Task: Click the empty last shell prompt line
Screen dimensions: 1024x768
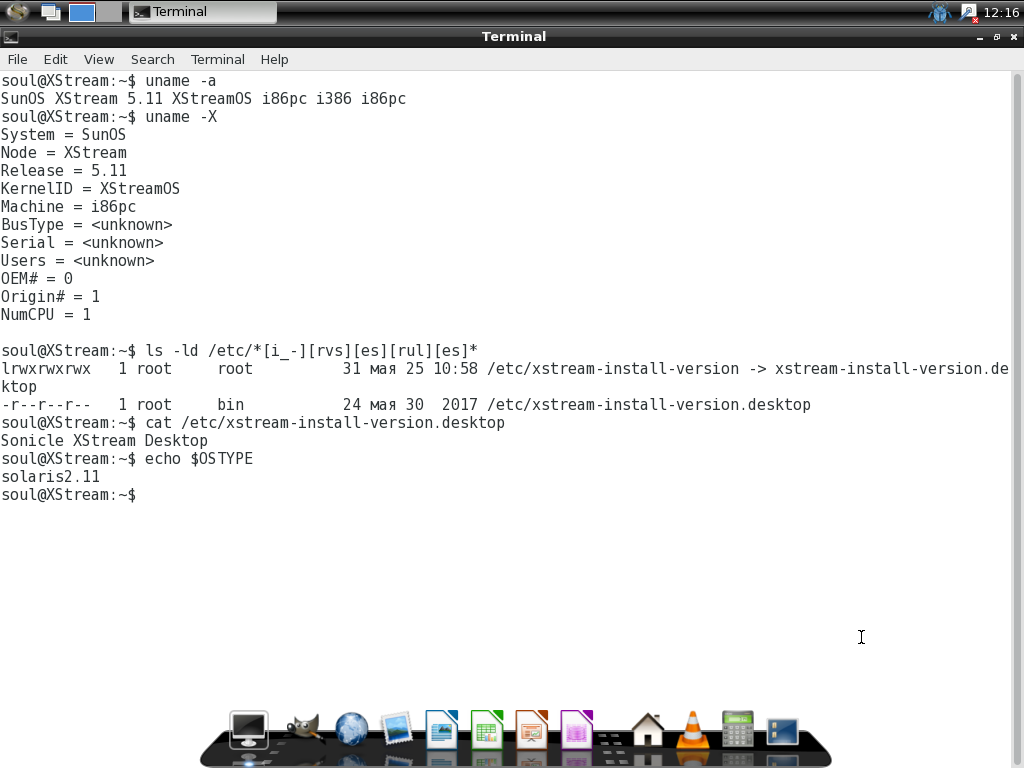Action: coord(68,495)
